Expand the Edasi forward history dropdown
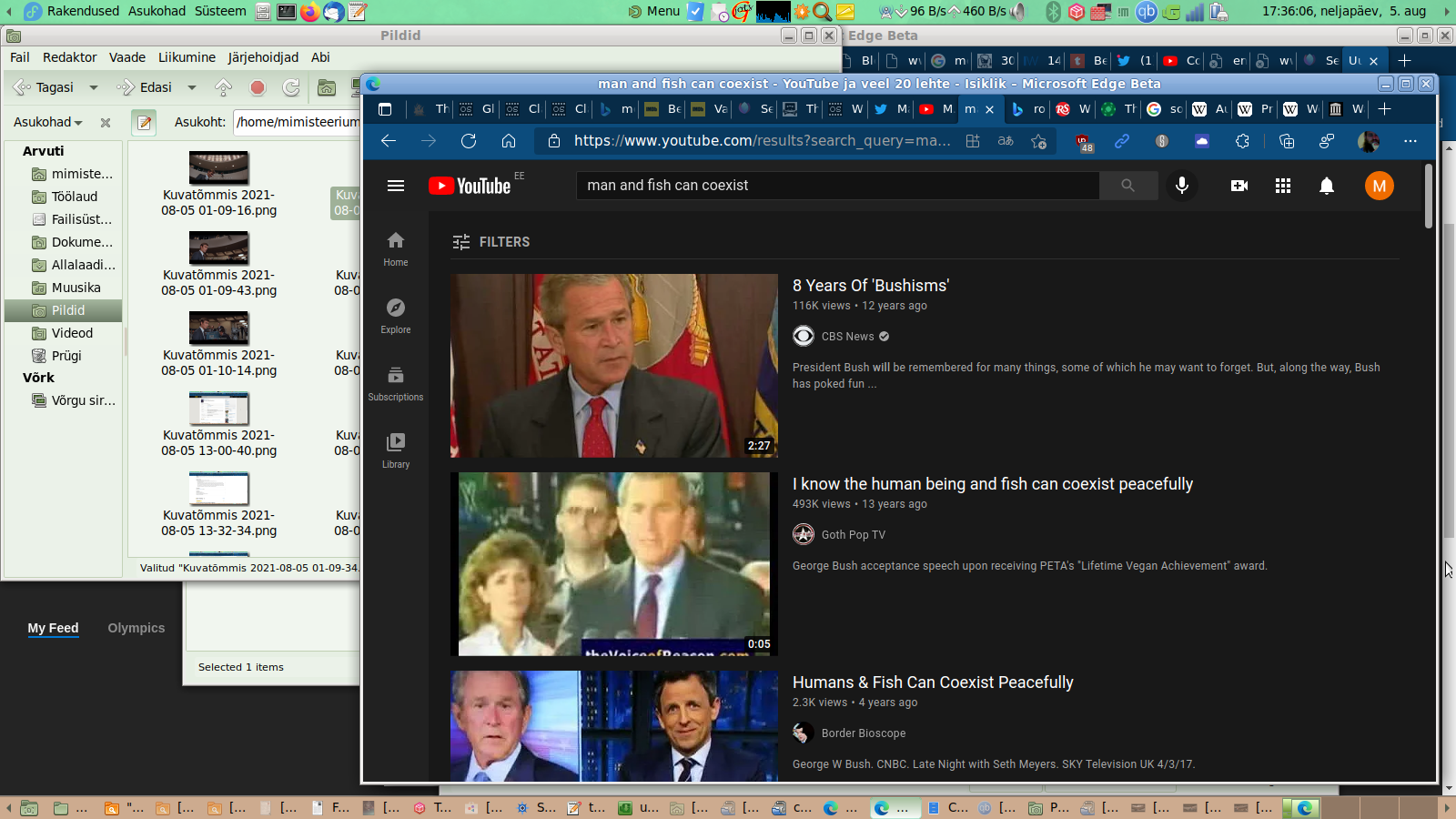1456x819 pixels. click(x=191, y=88)
